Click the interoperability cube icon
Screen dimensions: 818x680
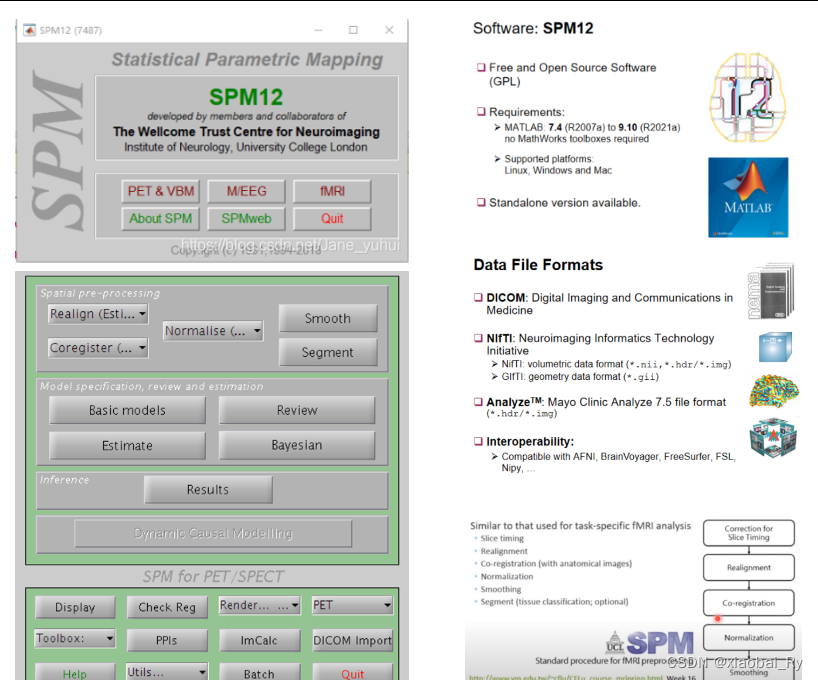pos(773,437)
